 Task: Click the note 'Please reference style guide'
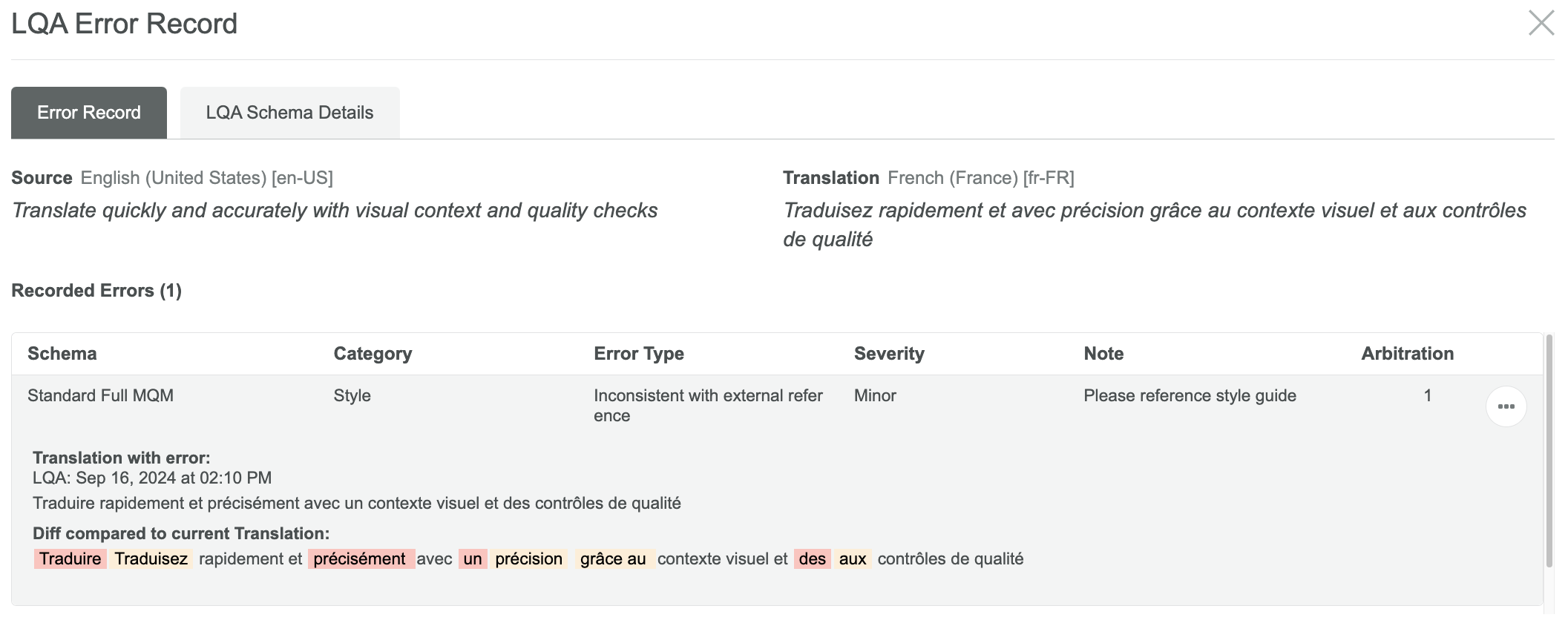pos(1189,395)
